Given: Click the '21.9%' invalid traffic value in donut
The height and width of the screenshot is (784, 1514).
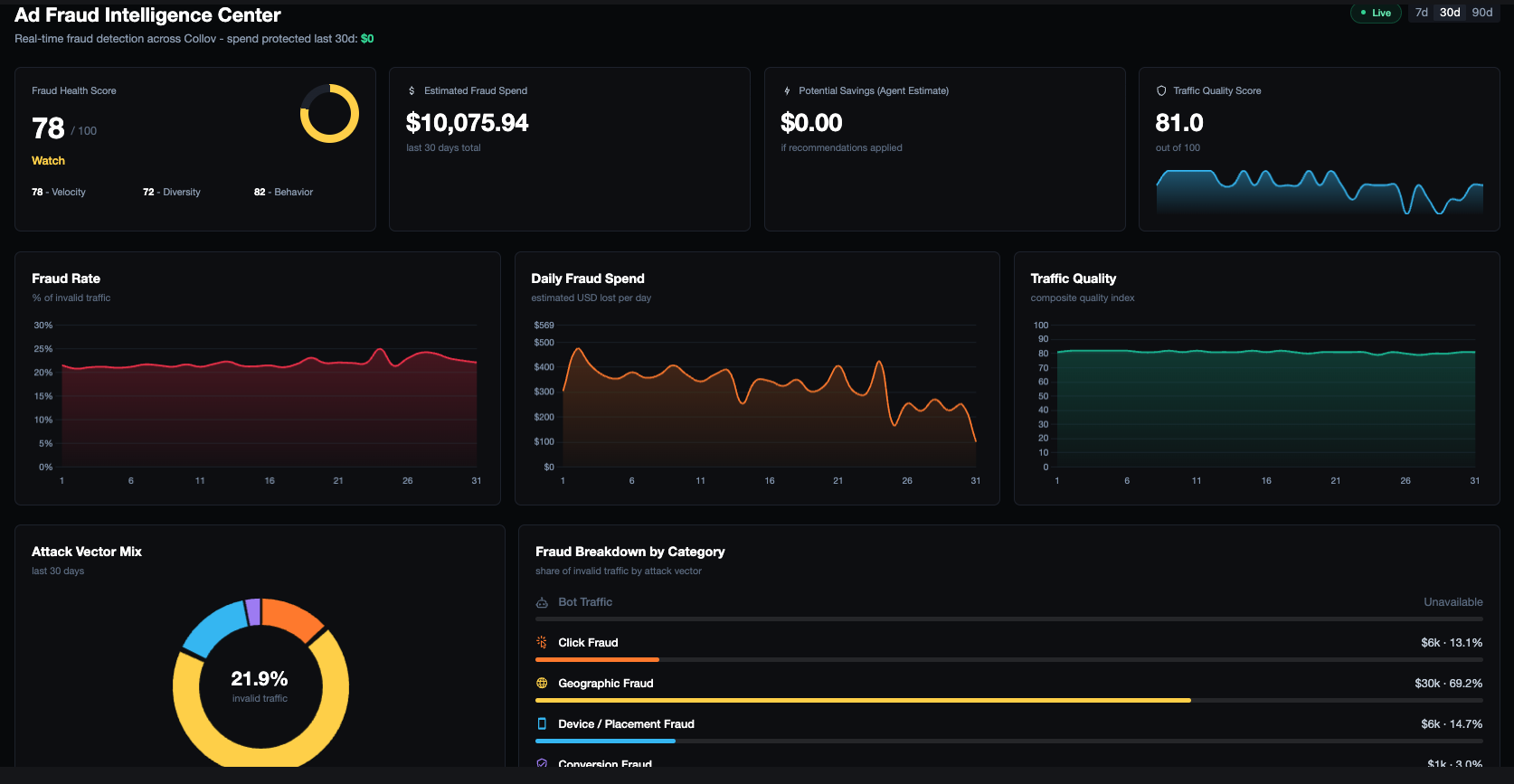Looking at the screenshot, I should click(x=260, y=678).
